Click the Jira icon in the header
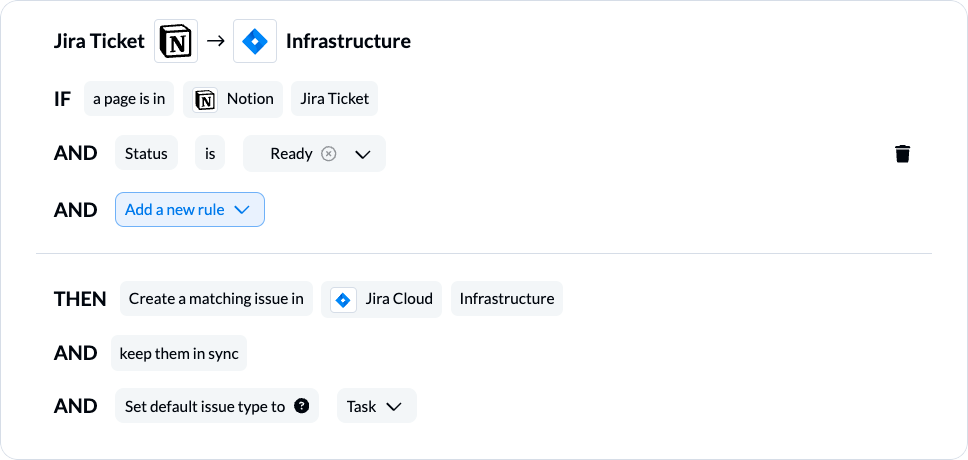Screen dimensions: 968x460 click(x=255, y=41)
